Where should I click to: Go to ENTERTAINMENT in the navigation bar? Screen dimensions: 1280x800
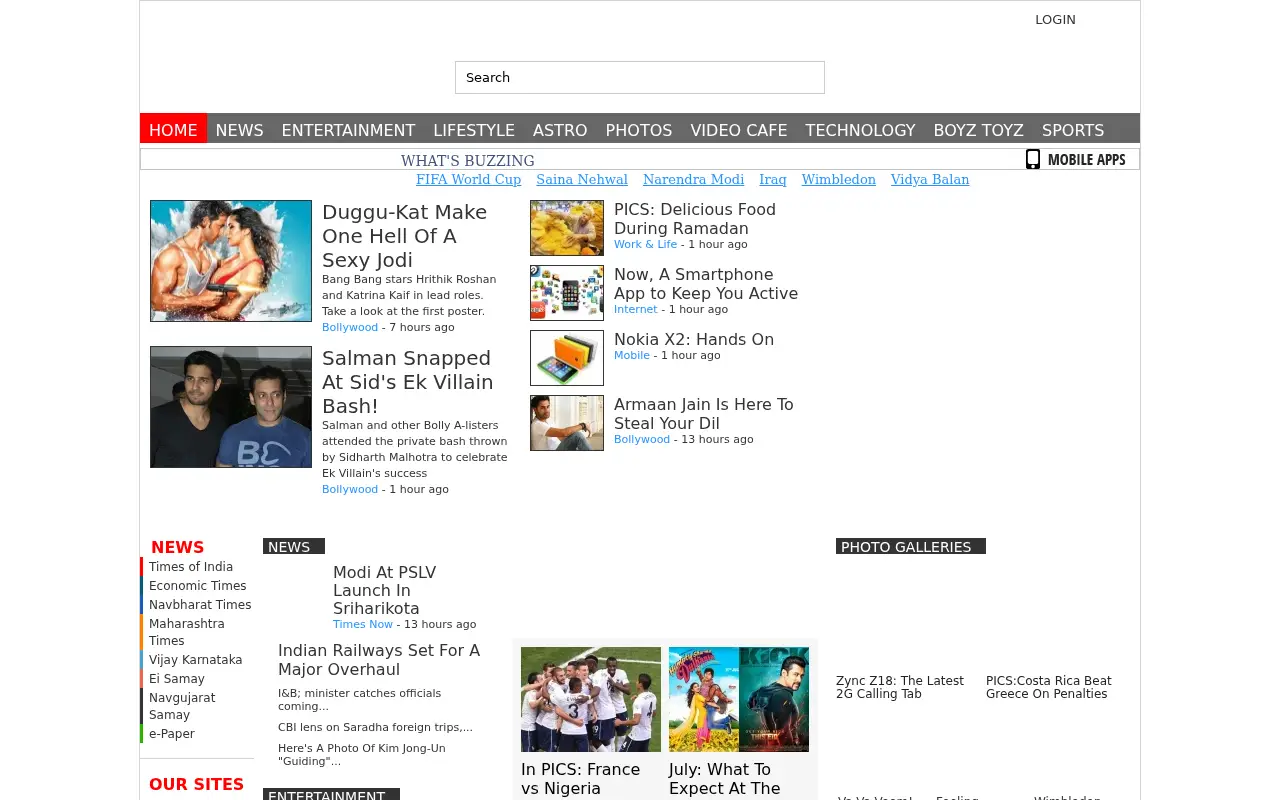click(348, 130)
